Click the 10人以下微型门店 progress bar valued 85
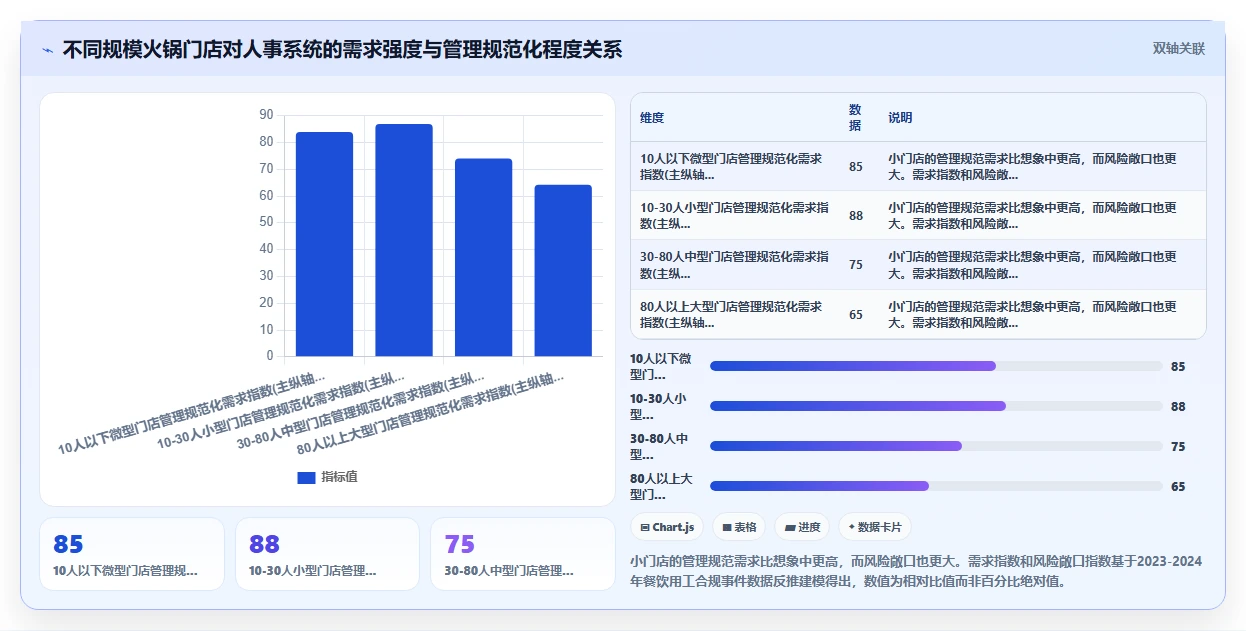 coord(936,366)
